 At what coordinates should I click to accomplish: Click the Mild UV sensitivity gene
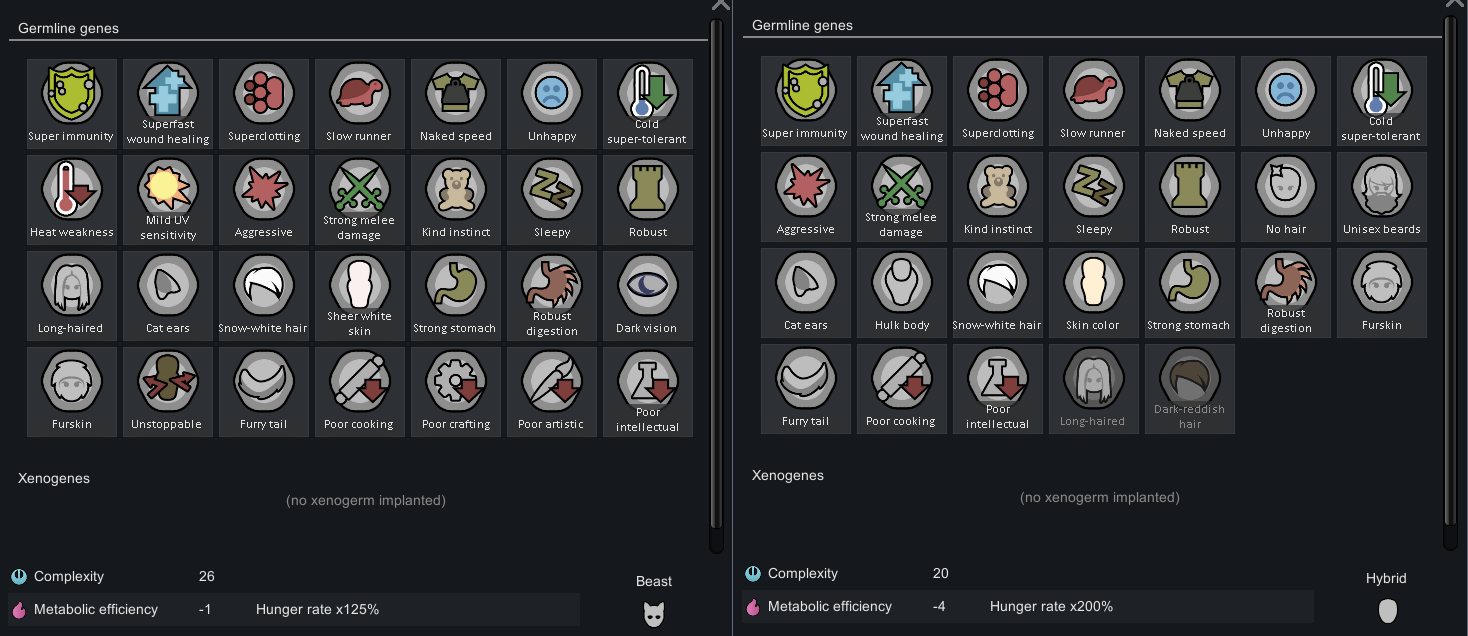pos(168,200)
